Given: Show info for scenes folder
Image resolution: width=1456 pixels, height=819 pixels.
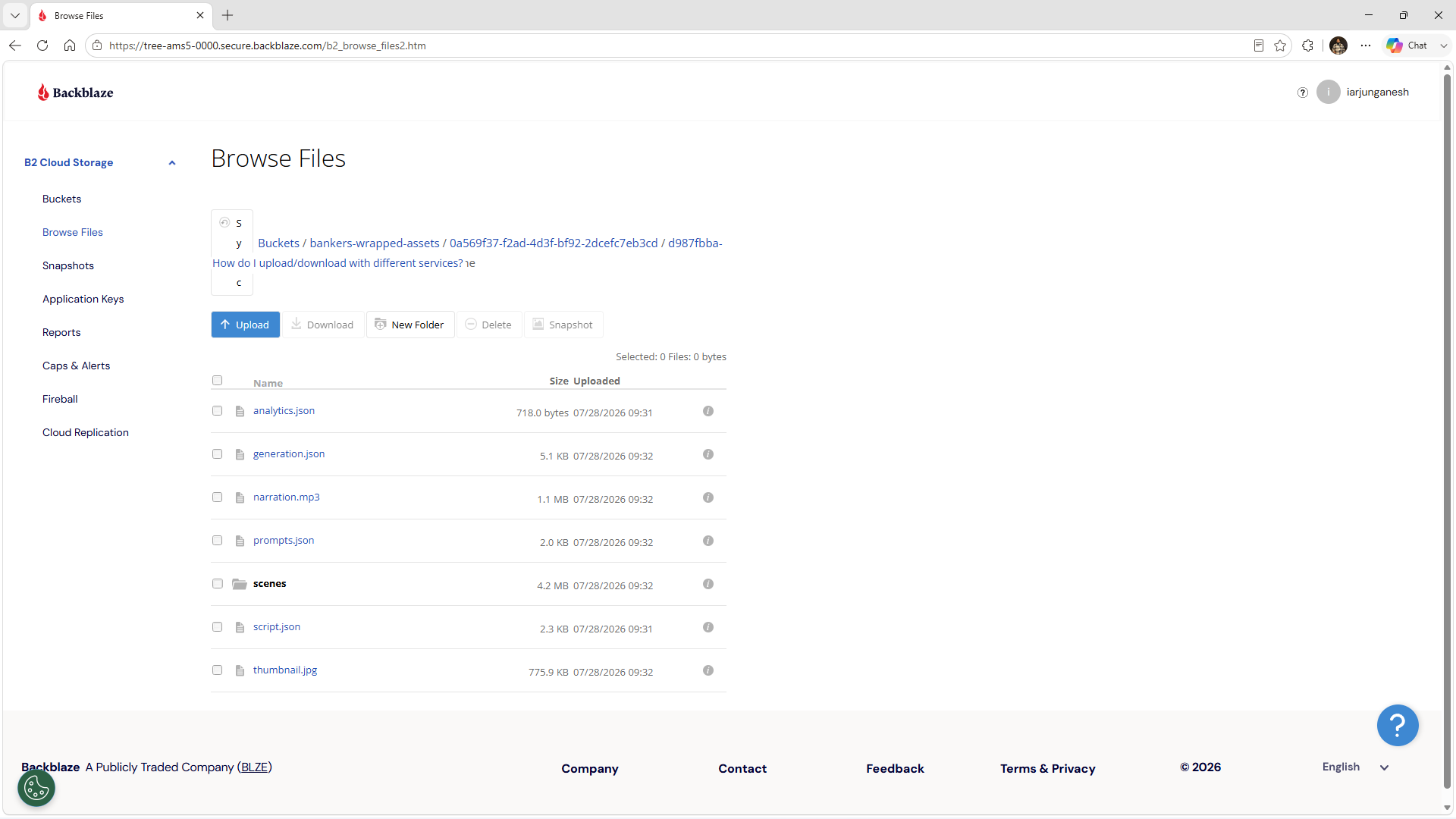Looking at the screenshot, I should point(708,584).
